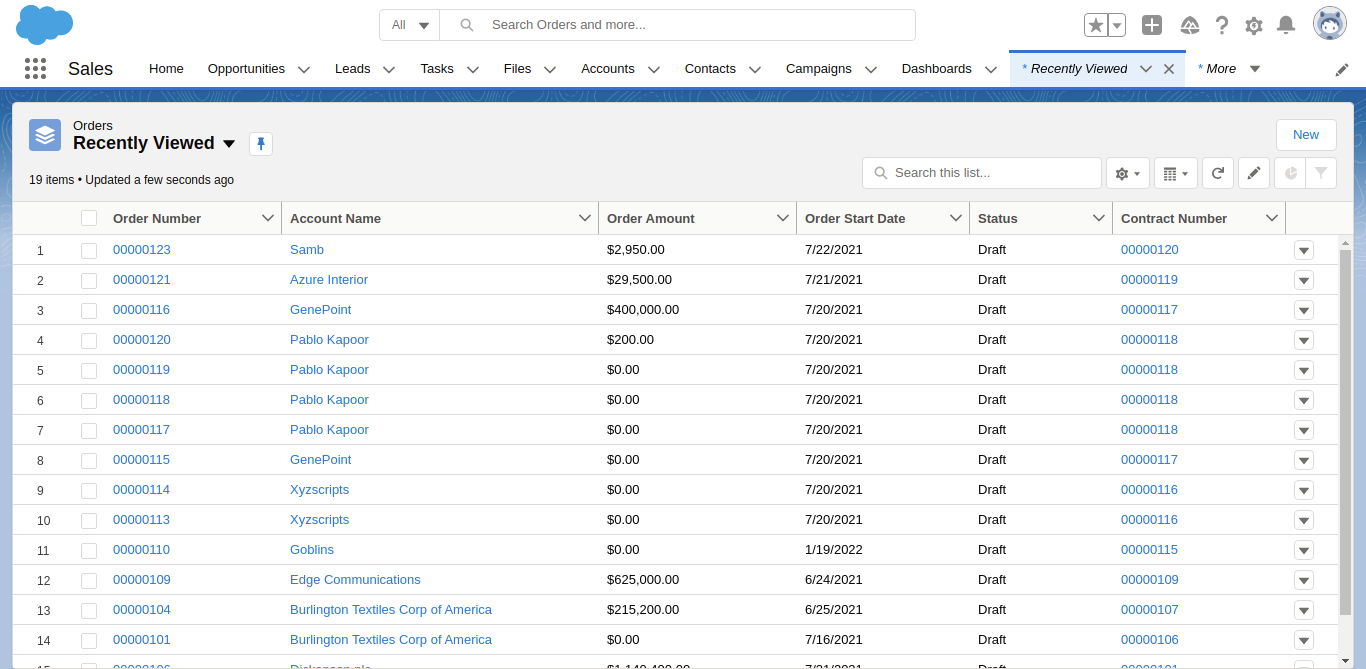Click the Orders object layers icon

point(45,135)
